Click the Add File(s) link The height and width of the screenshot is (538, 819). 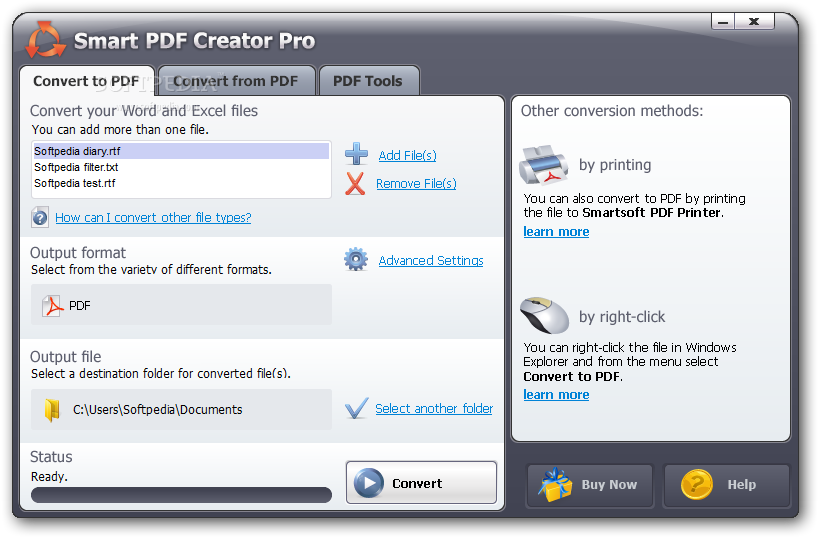coord(407,156)
